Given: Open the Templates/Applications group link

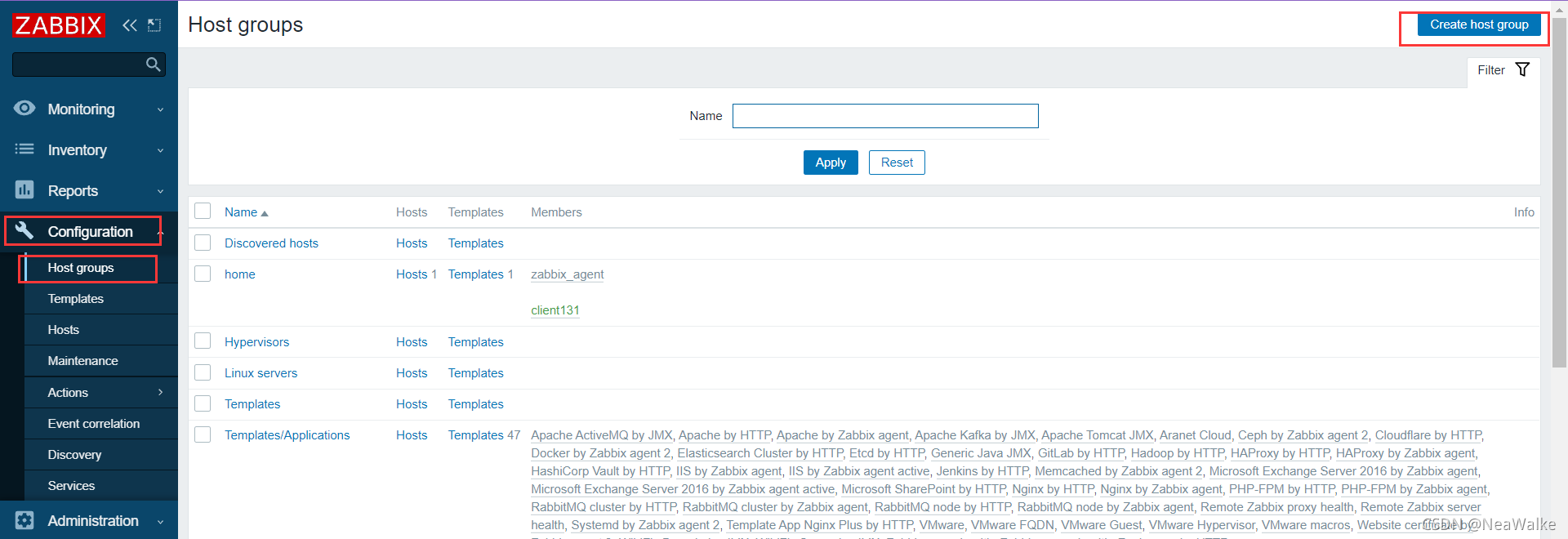Looking at the screenshot, I should coord(287,435).
